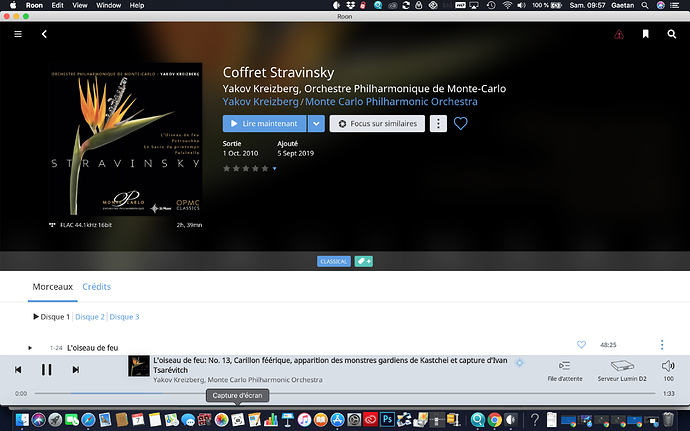Open the signal path light icon

519,363
